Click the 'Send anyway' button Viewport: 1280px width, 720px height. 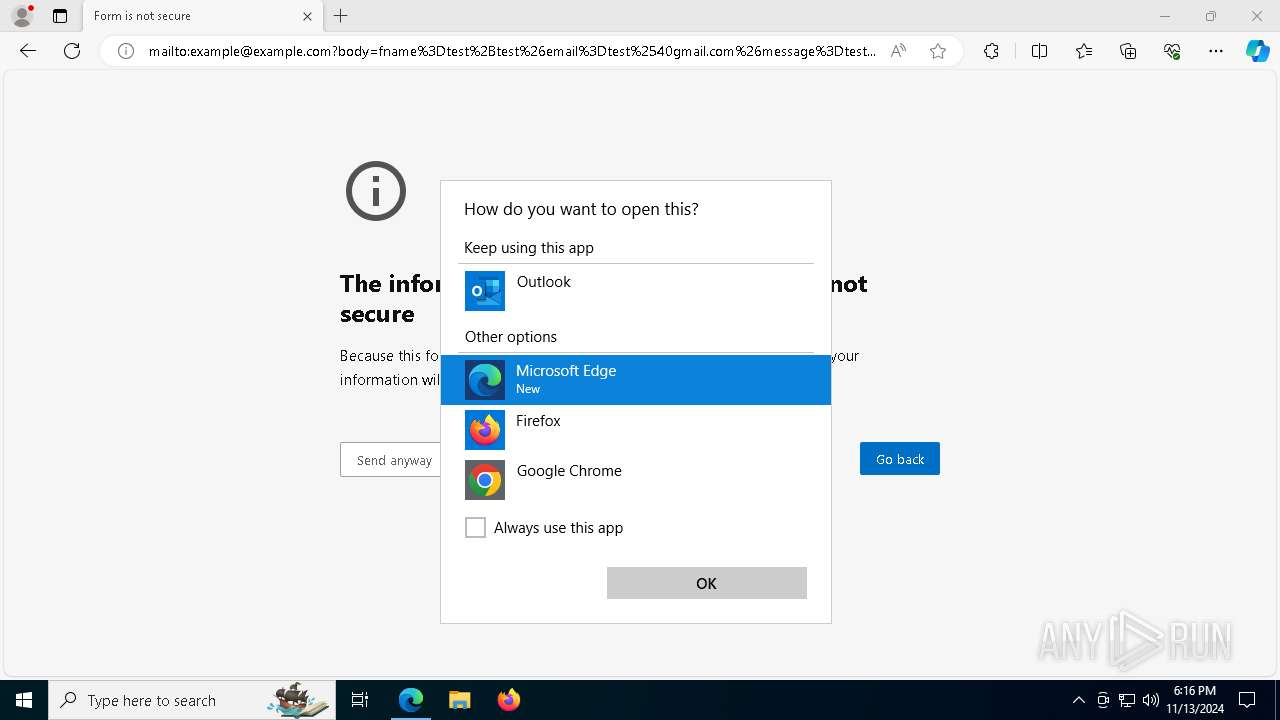(391, 460)
